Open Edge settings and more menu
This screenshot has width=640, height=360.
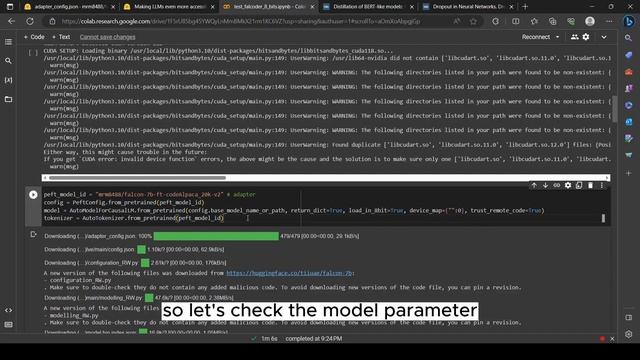pyautogui.click(x=609, y=21)
